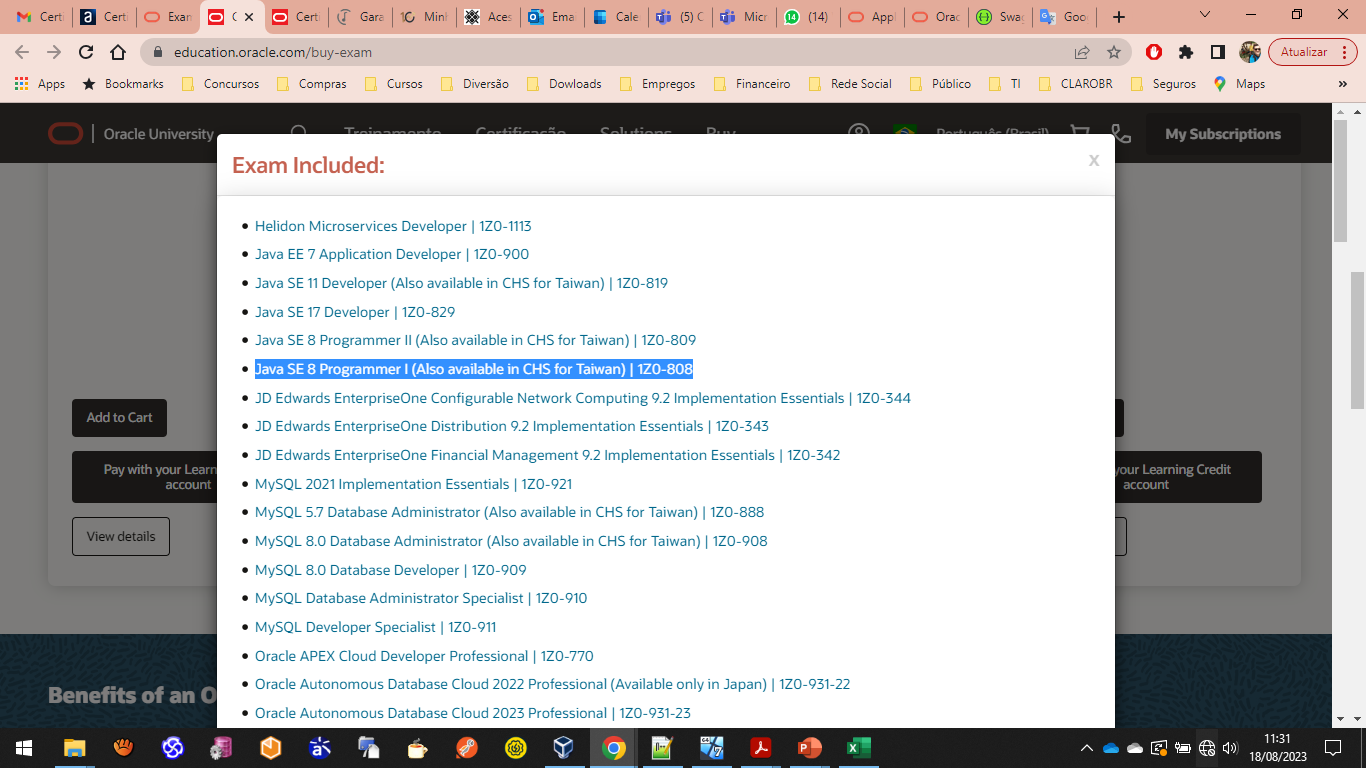Screen dimensions: 1366x768
Task: Select MySQL 8.0 Database Developer 1Z0-909
Action: tap(390, 570)
